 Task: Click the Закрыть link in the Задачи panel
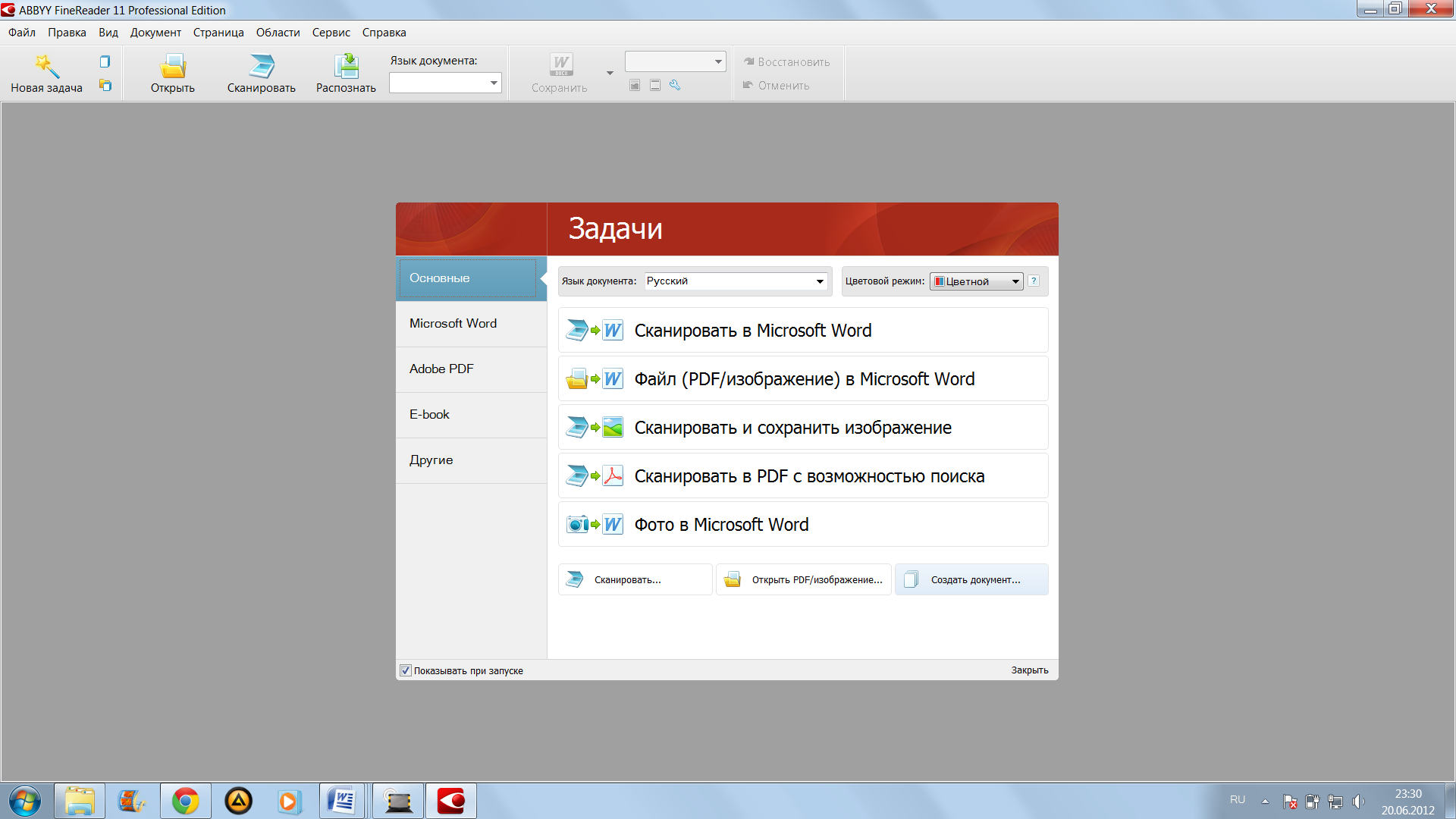pyautogui.click(x=1029, y=670)
